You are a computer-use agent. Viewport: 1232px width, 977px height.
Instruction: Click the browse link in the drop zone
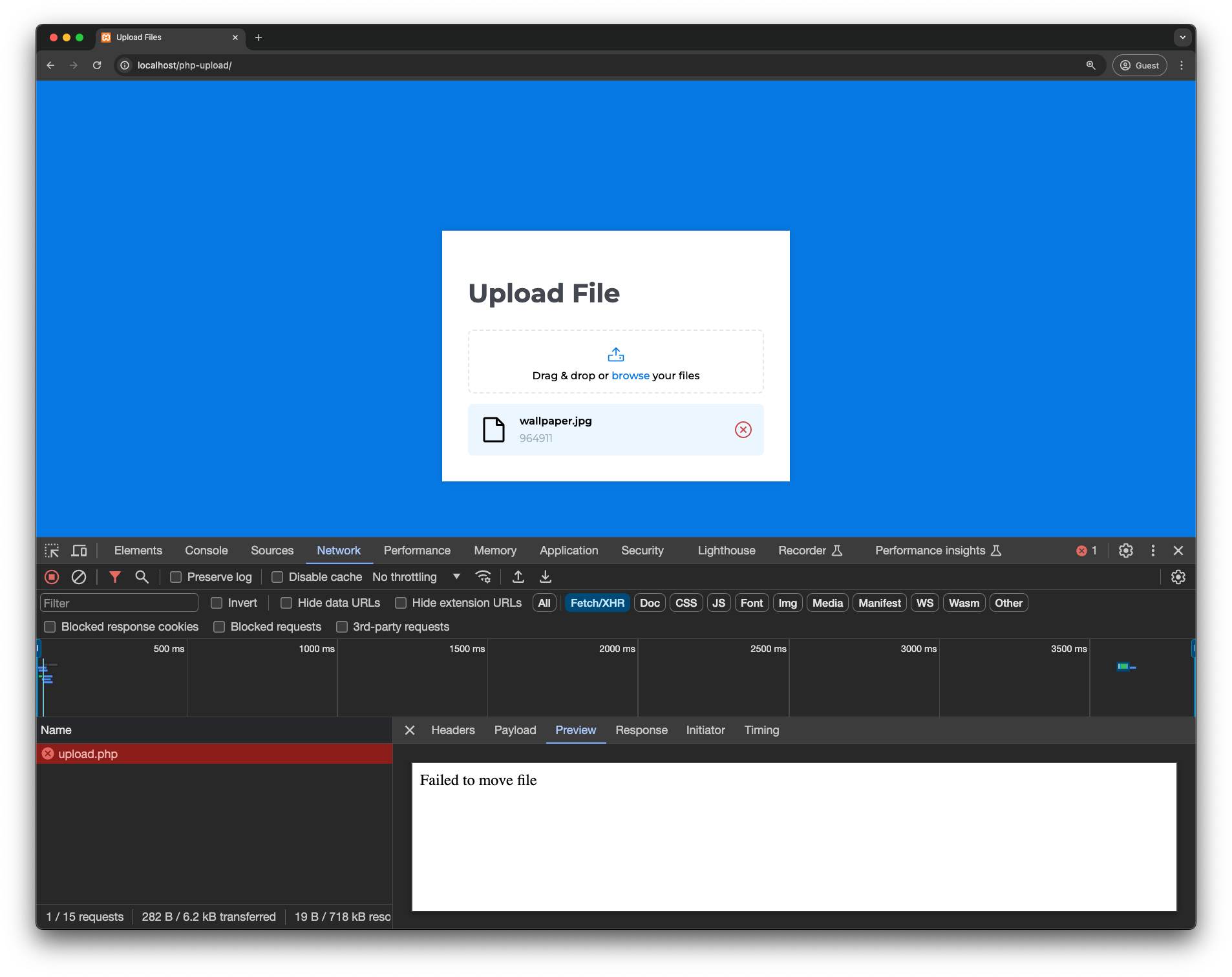630,375
